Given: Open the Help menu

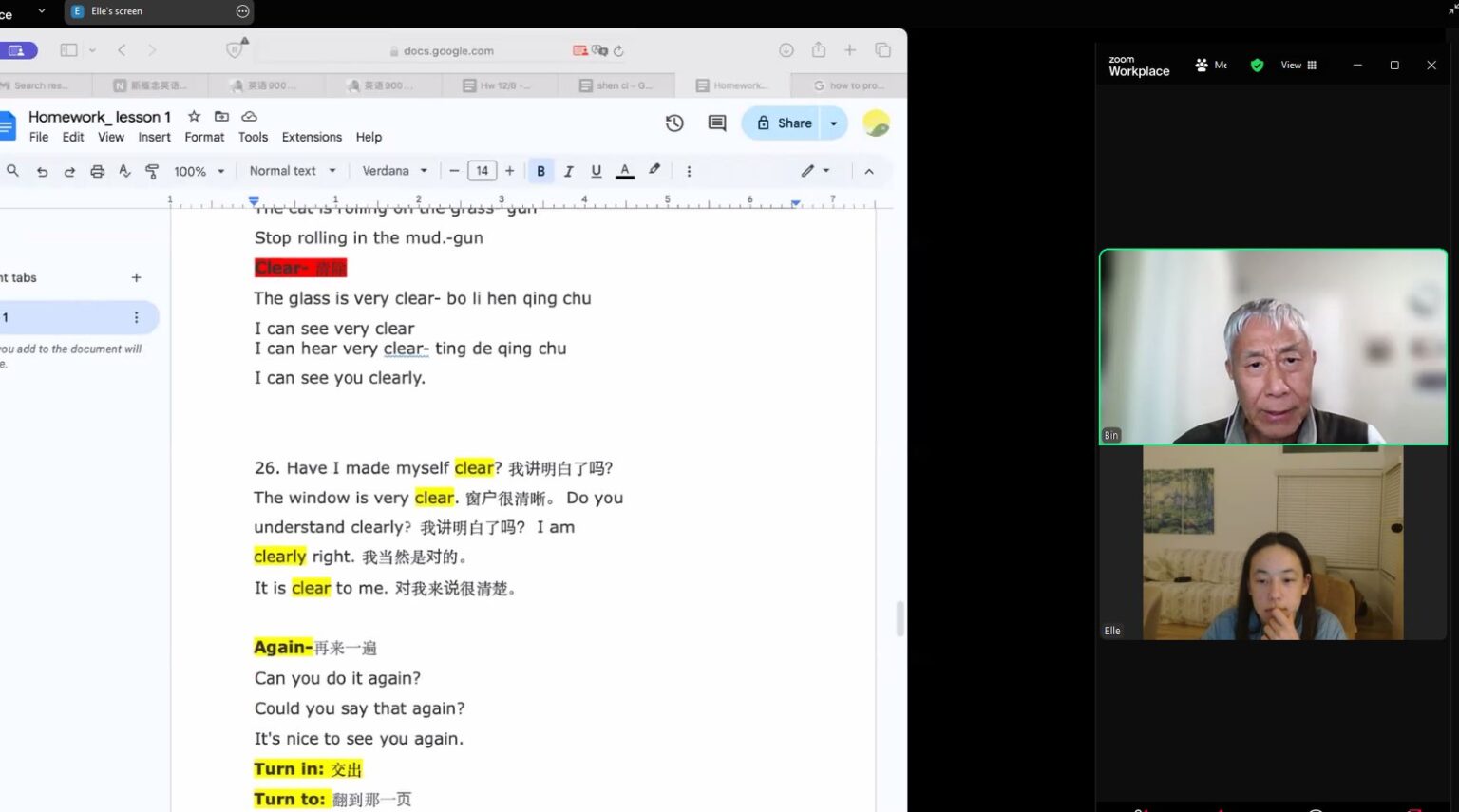Looking at the screenshot, I should tap(369, 137).
